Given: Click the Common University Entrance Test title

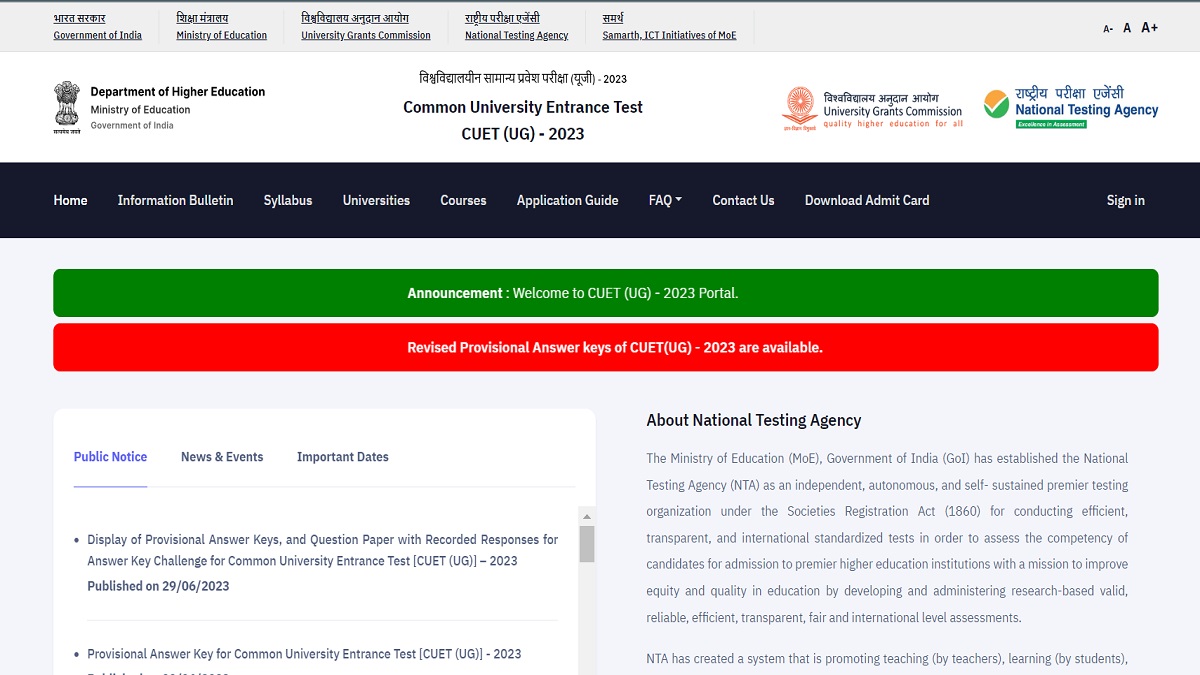Looking at the screenshot, I should [x=523, y=107].
